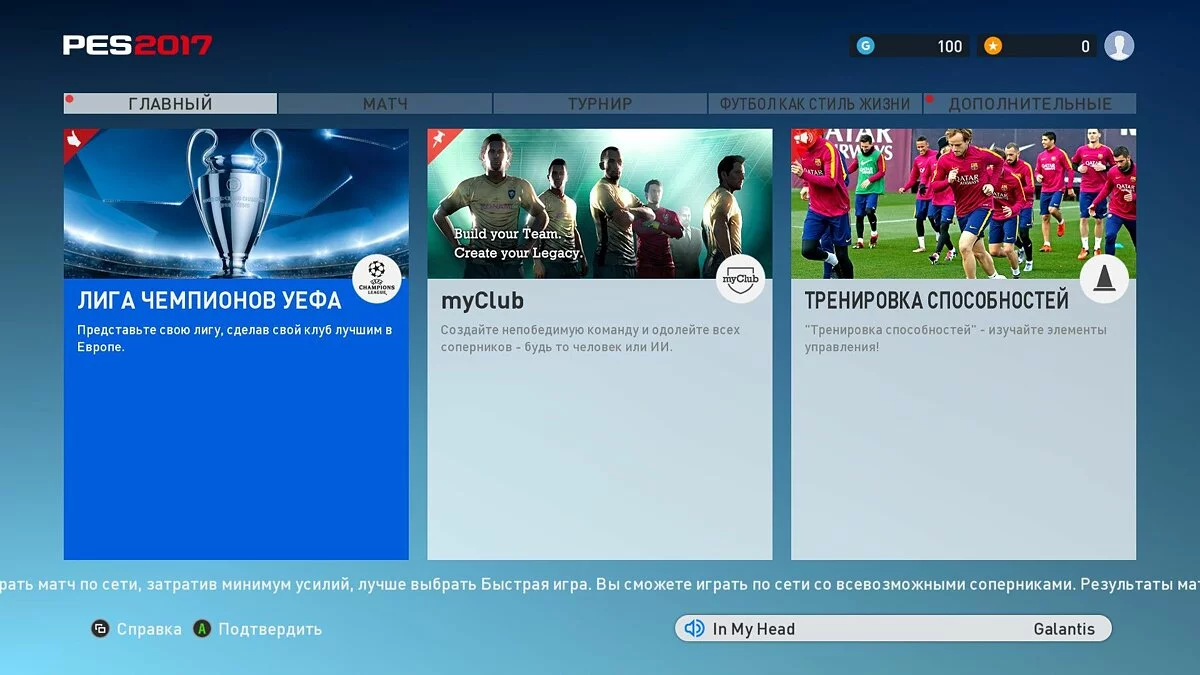Viewport: 1200px width, 675px height.
Task: Open the ТУРНИР tab
Action: coord(600,104)
